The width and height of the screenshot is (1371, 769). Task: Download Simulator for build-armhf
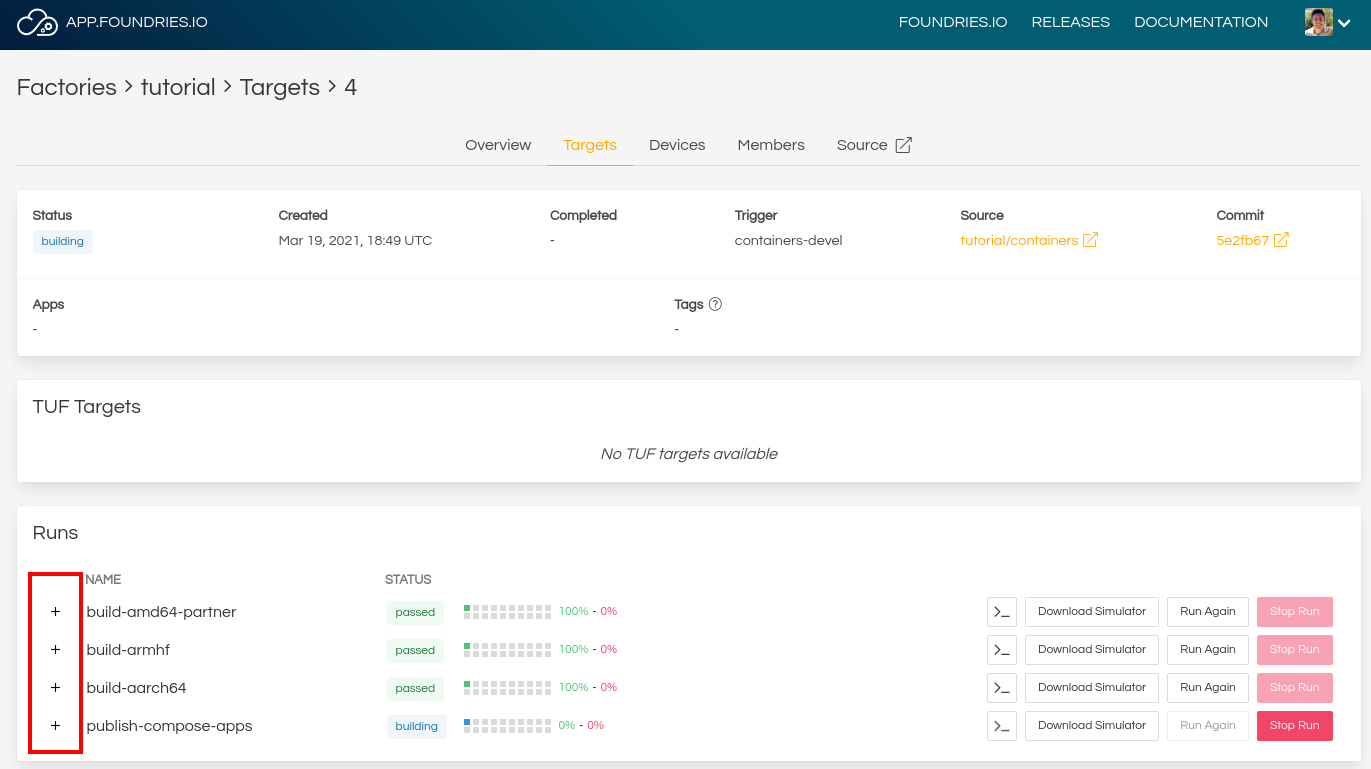[x=1092, y=650]
